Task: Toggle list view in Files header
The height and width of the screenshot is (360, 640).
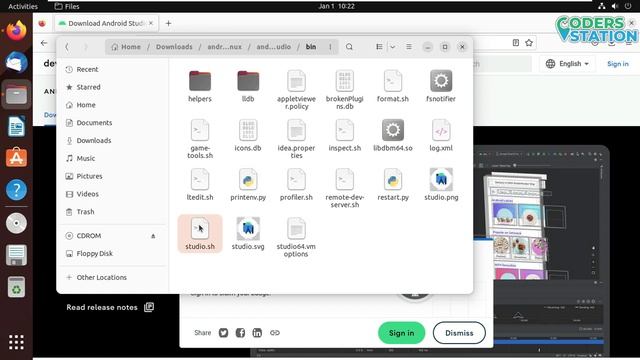Action: tap(379, 47)
